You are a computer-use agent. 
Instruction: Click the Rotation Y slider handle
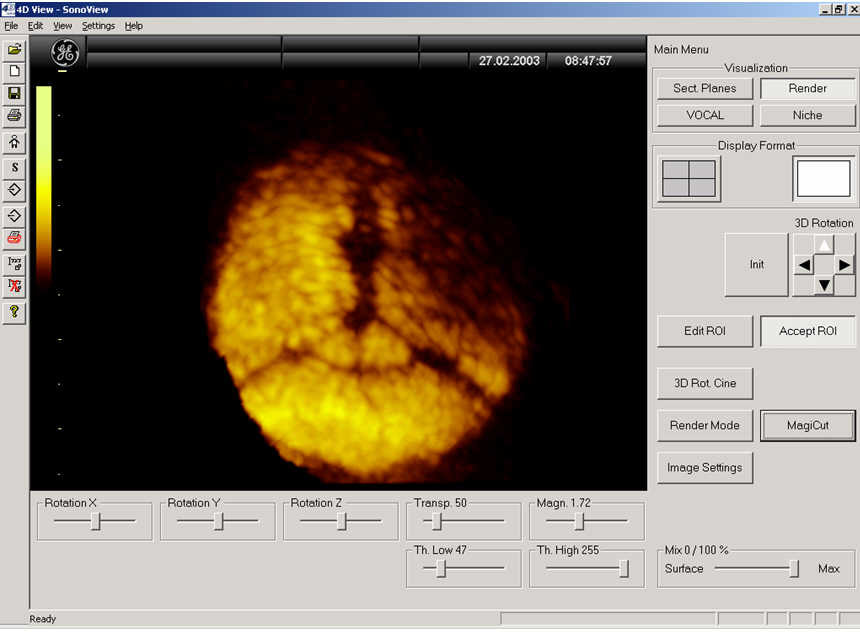tap(218, 521)
